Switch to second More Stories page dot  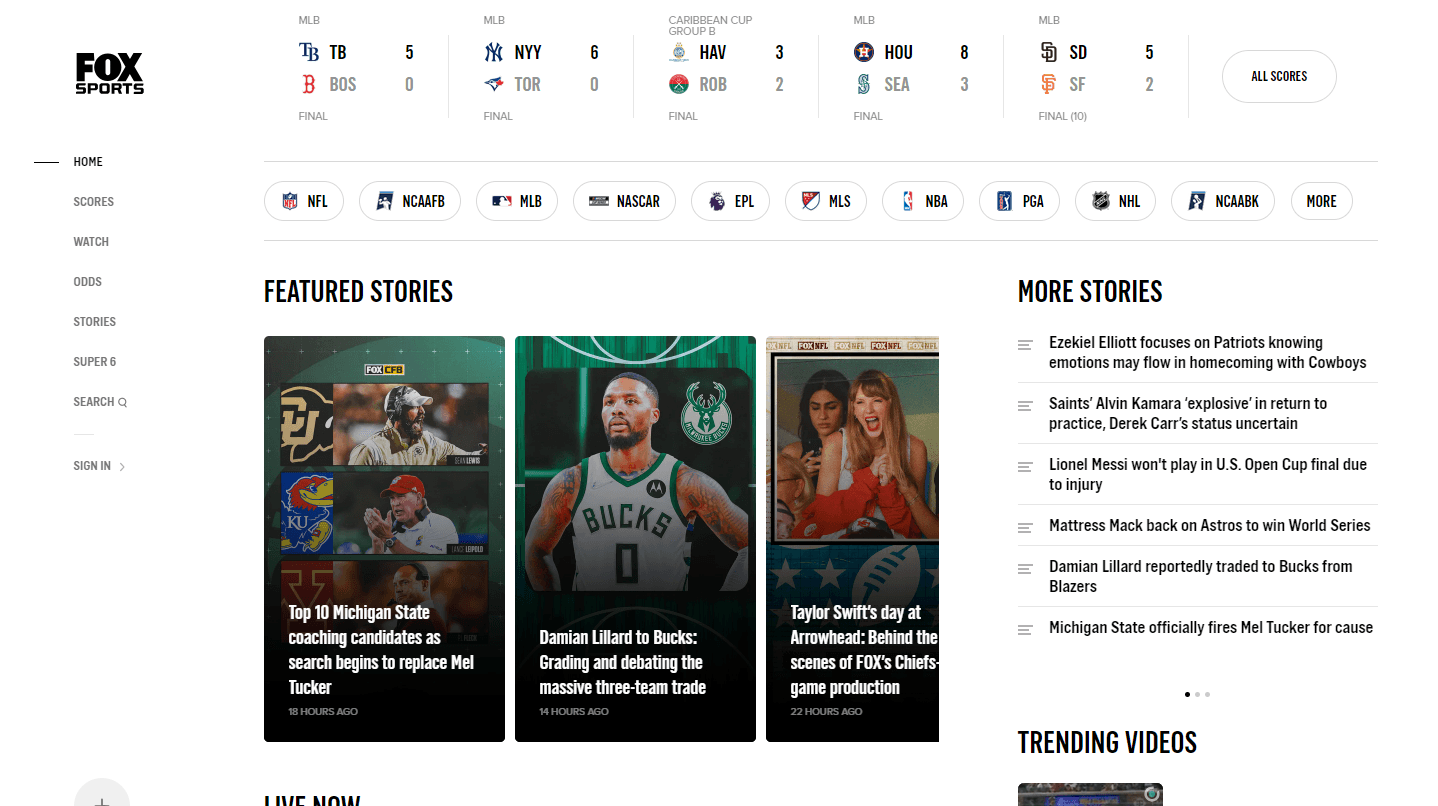tap(1197, 694)
